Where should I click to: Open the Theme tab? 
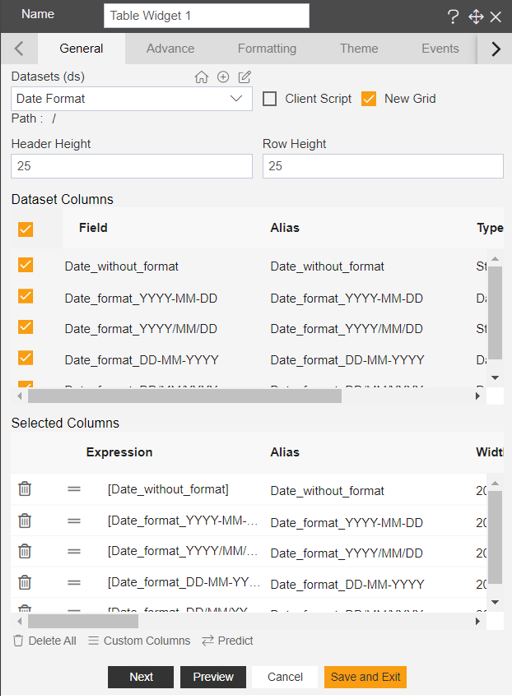(x=359, y=48)
